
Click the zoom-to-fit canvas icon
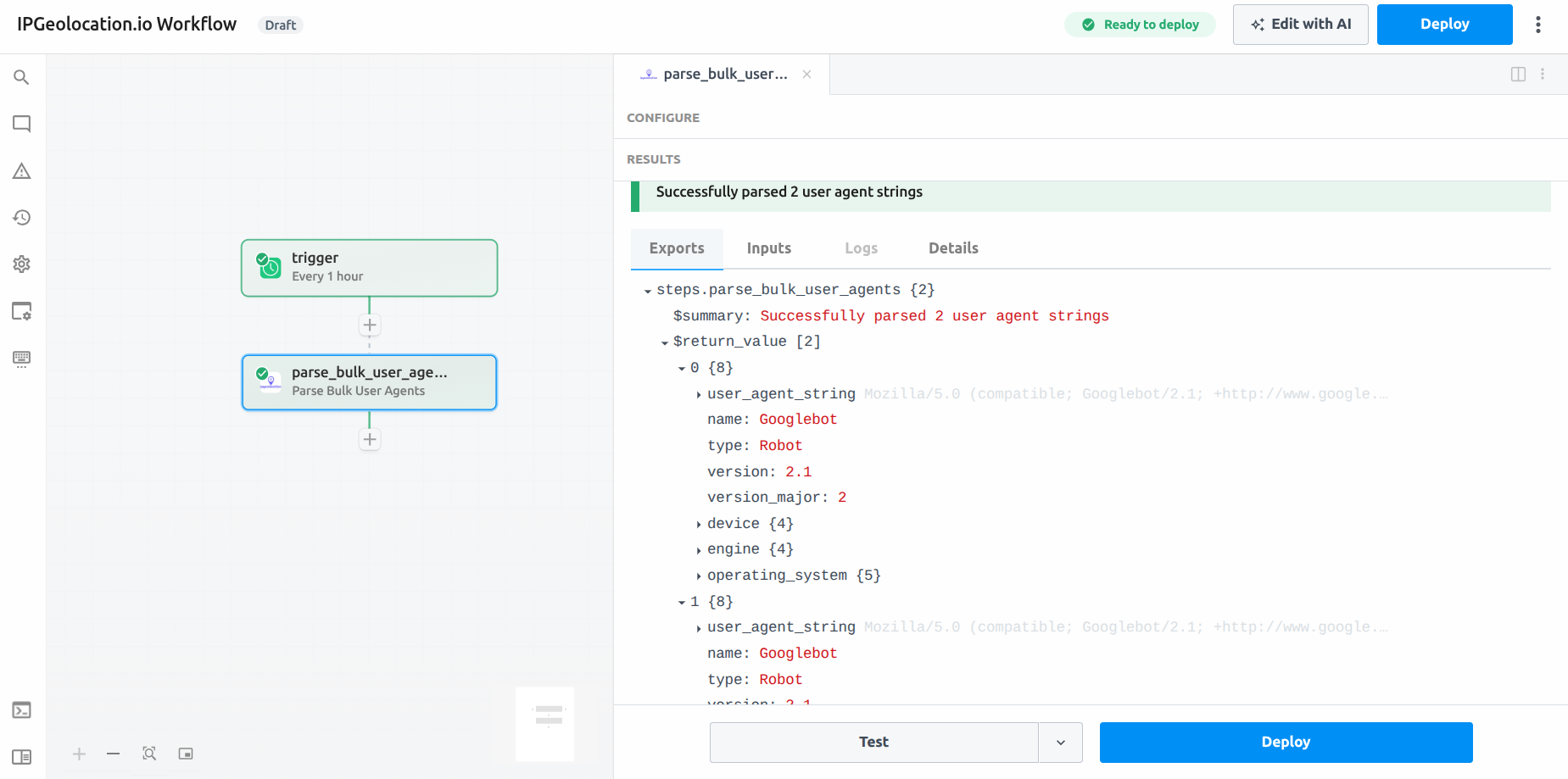[x=149, y=754]
